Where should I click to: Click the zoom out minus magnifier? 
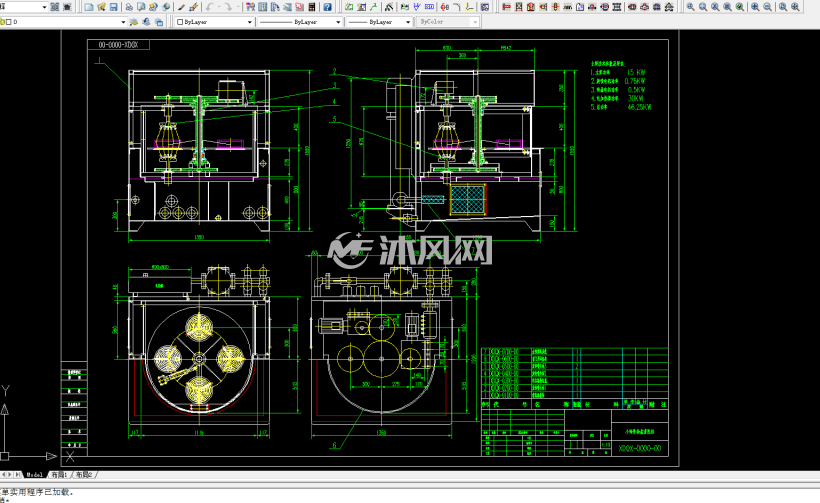(767, 7)
